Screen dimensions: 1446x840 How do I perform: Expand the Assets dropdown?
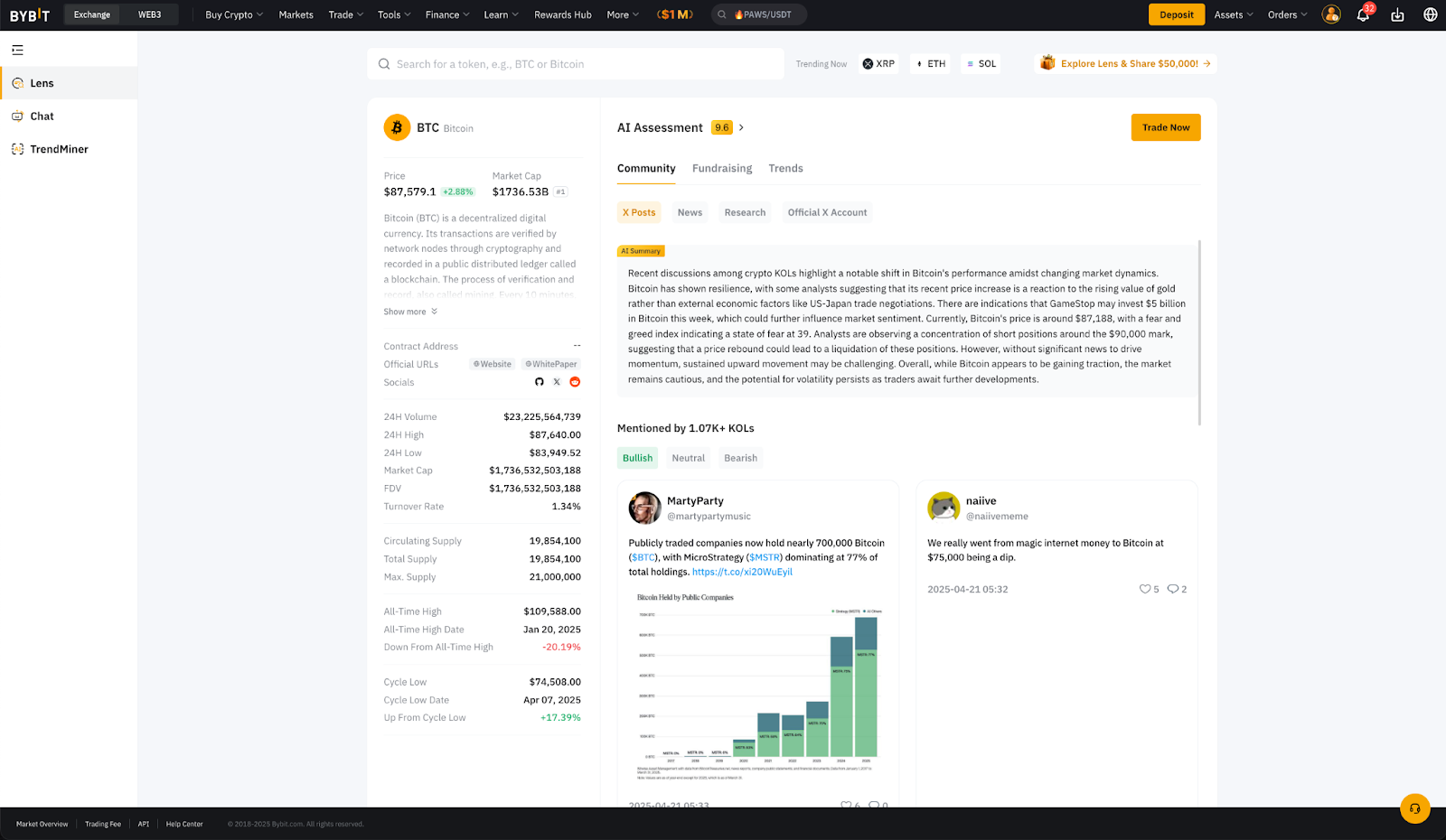click(1234, 14)
